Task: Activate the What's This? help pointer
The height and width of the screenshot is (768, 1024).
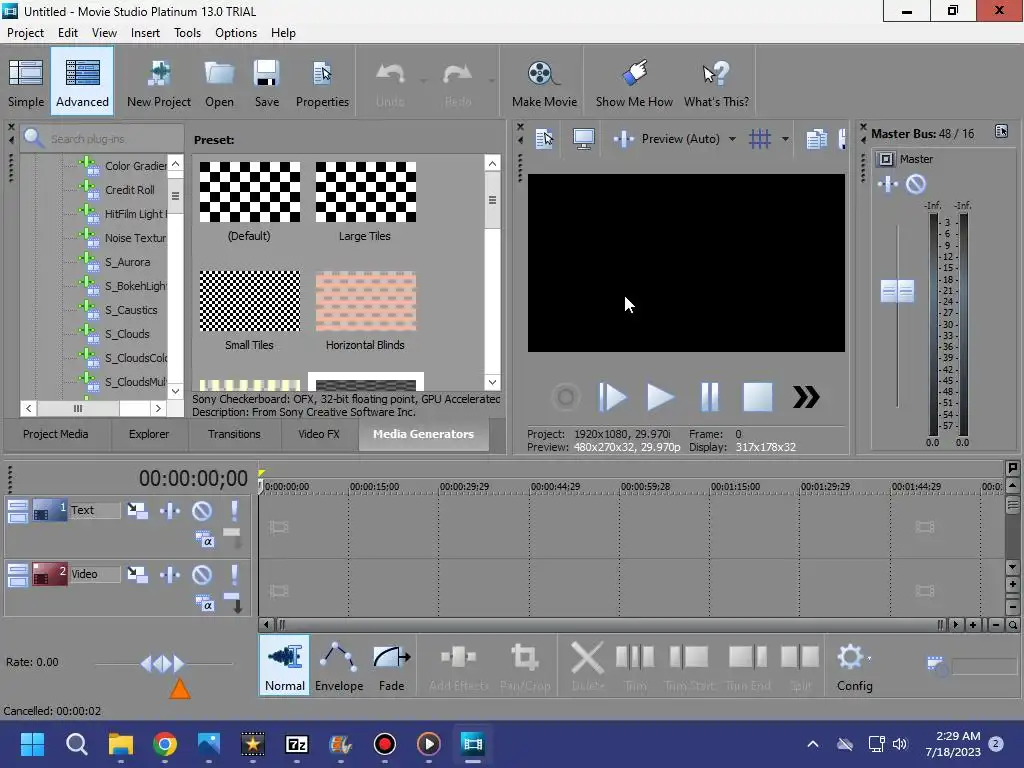Action: coord(716,82)
